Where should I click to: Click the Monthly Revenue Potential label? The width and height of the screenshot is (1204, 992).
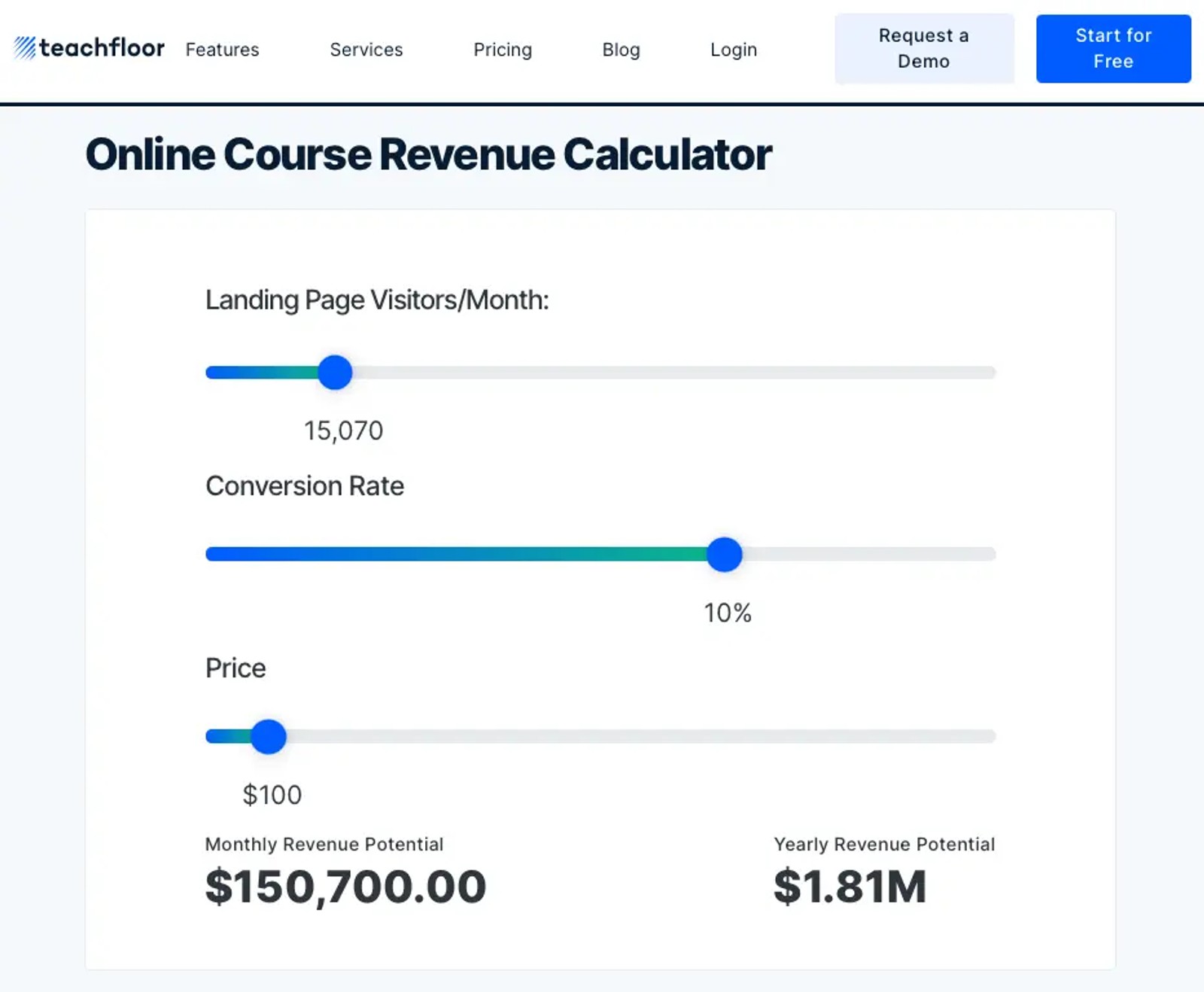(324, 844)
